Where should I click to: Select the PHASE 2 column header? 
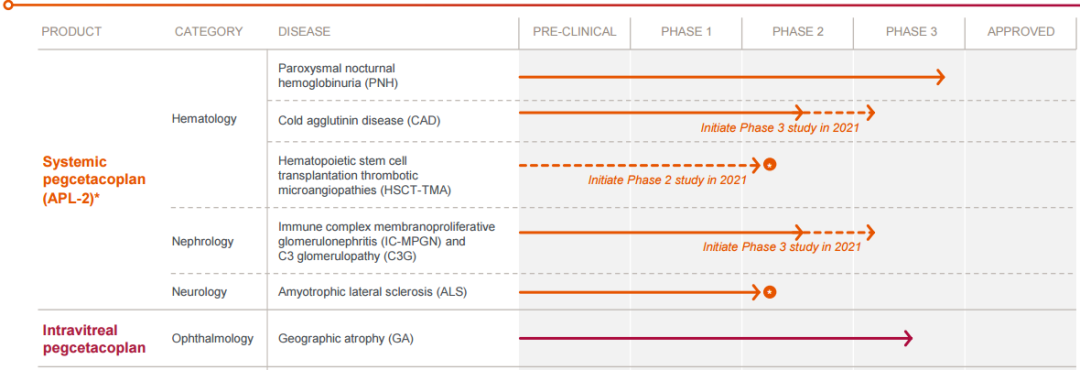pyautogui.click(x=798, y=32)
